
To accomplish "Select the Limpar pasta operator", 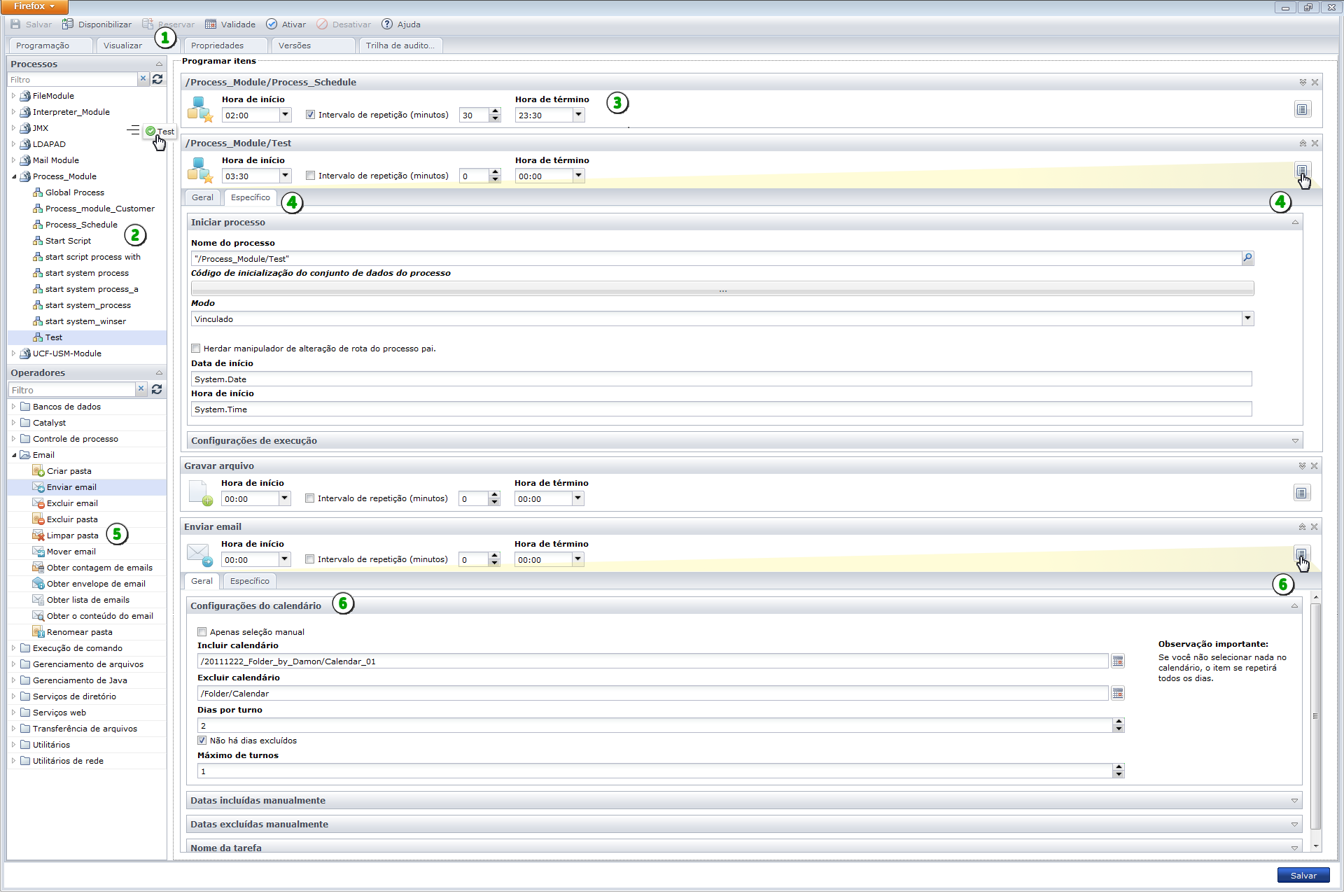I will click(x=72, y=535).
